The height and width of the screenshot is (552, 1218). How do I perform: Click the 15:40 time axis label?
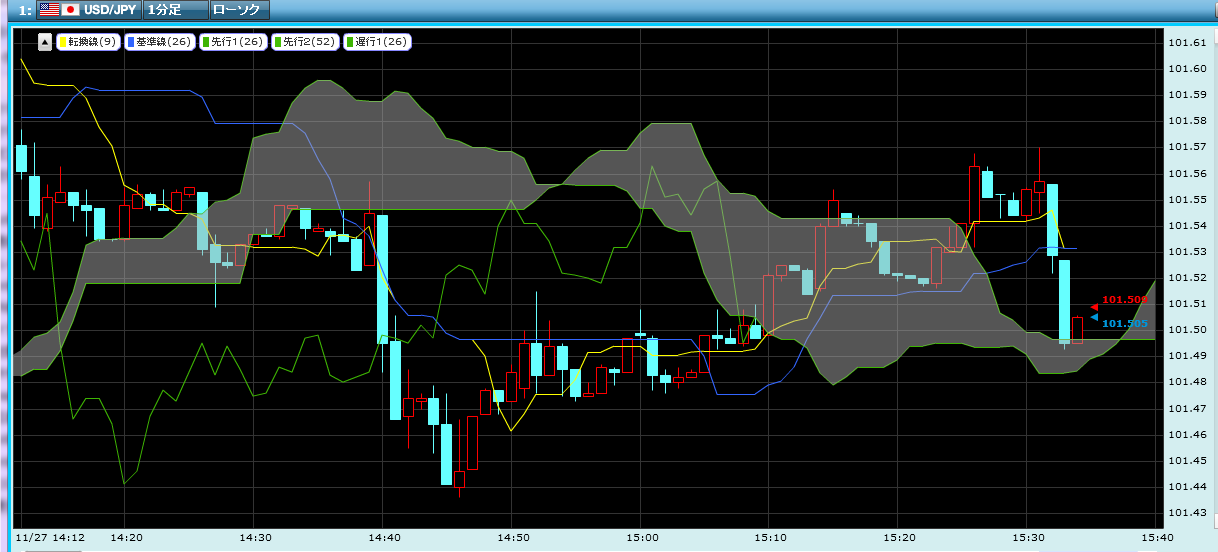1157,537
